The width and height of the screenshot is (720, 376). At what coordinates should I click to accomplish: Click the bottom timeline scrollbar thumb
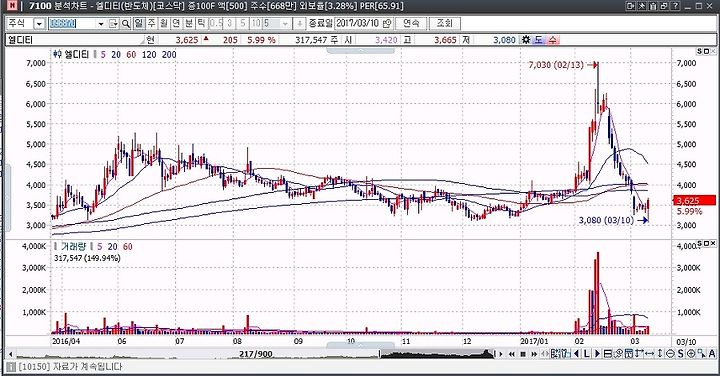tap(437, 354)
